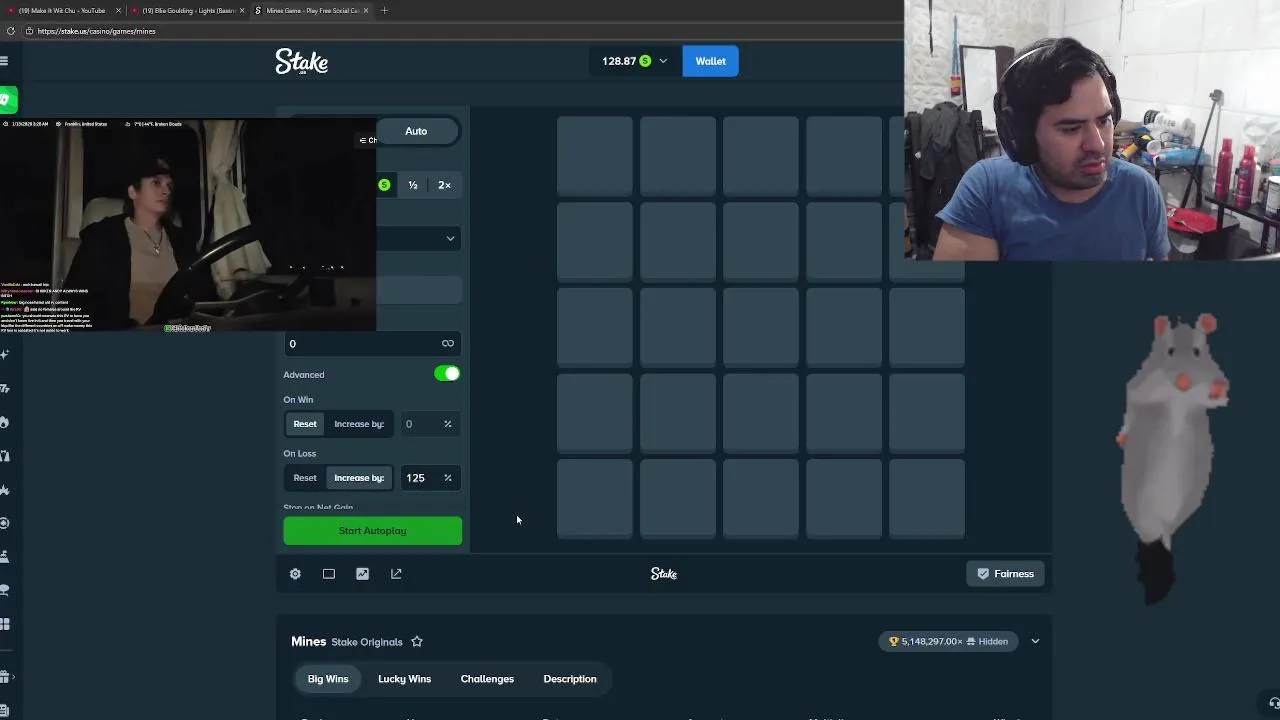Open the game settings gear icon
The height and width of the screenshot is (720, 1280).
pyautogui.click(x=295, y=574)
